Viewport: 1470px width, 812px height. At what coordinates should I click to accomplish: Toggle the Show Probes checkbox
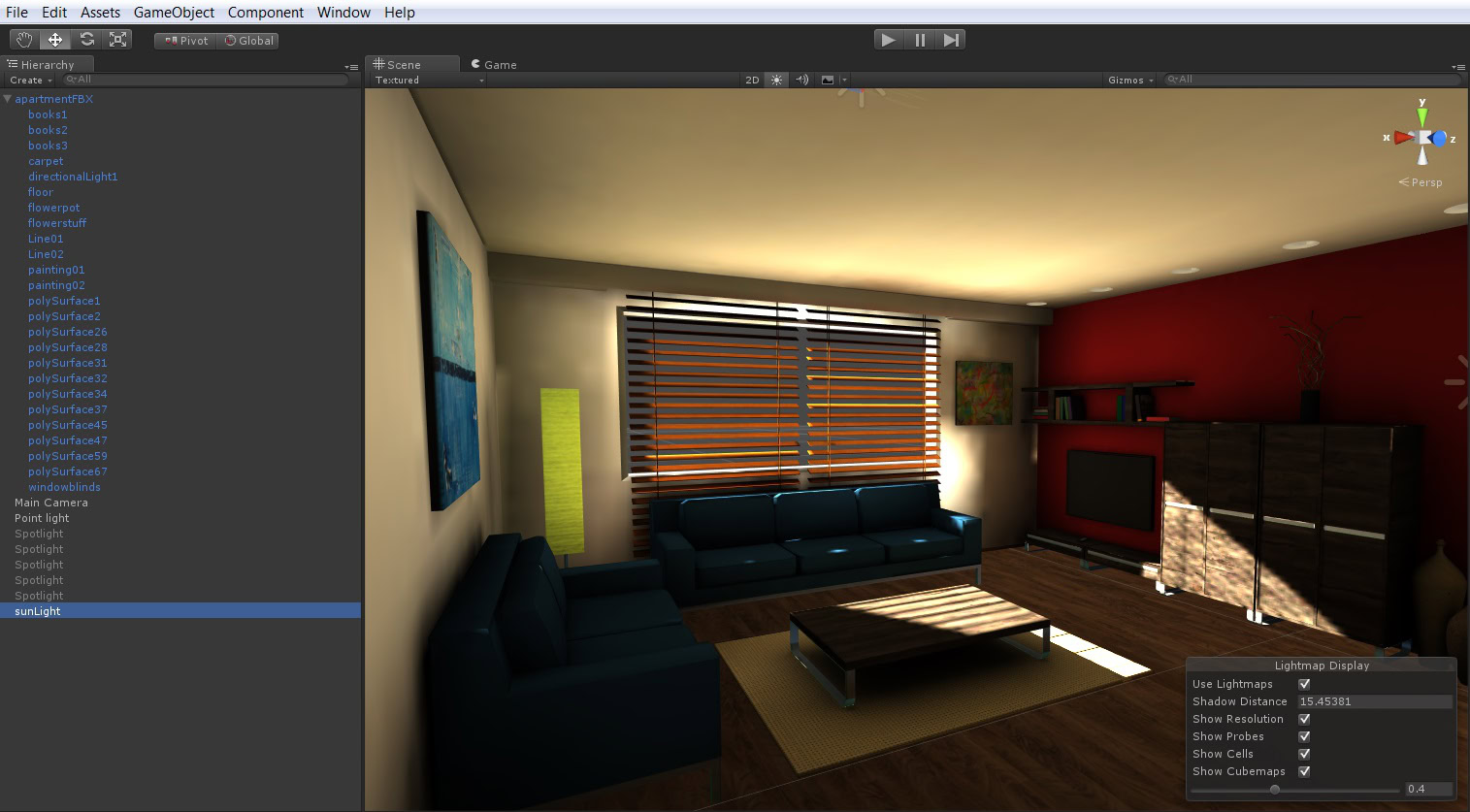(x=1304, y=736)
